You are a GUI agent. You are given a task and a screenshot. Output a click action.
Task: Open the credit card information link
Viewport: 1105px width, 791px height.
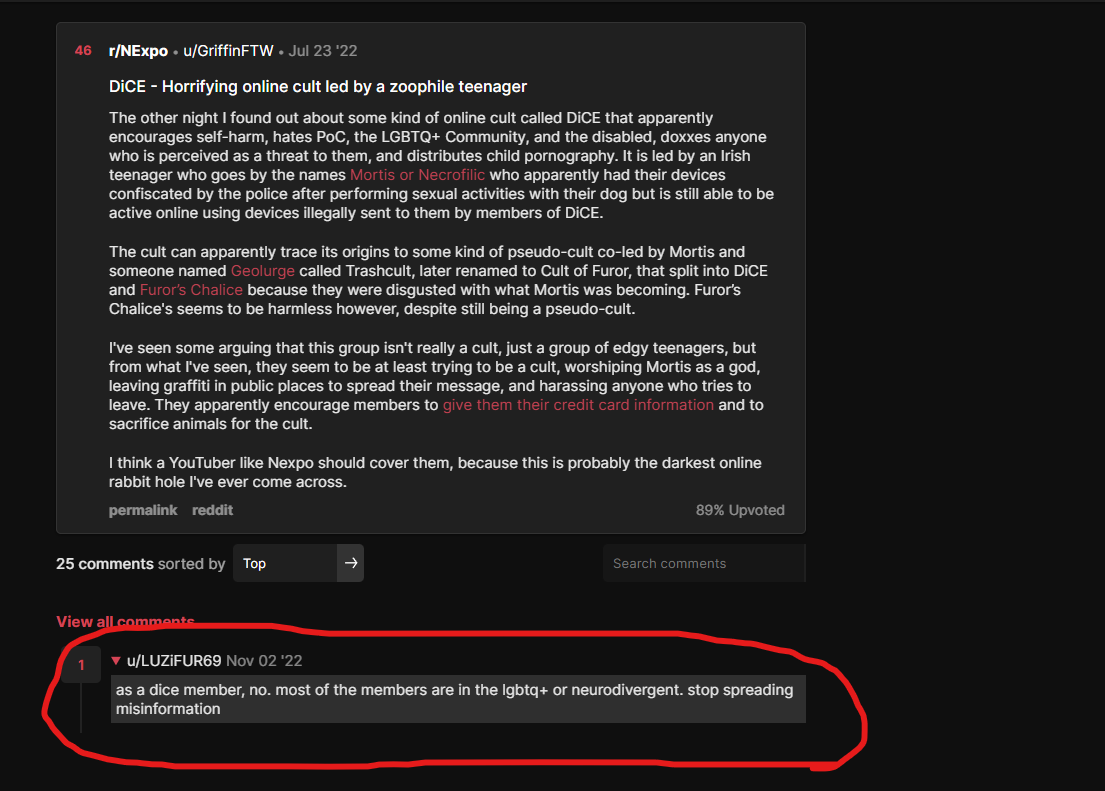click(x=578, y=405)
